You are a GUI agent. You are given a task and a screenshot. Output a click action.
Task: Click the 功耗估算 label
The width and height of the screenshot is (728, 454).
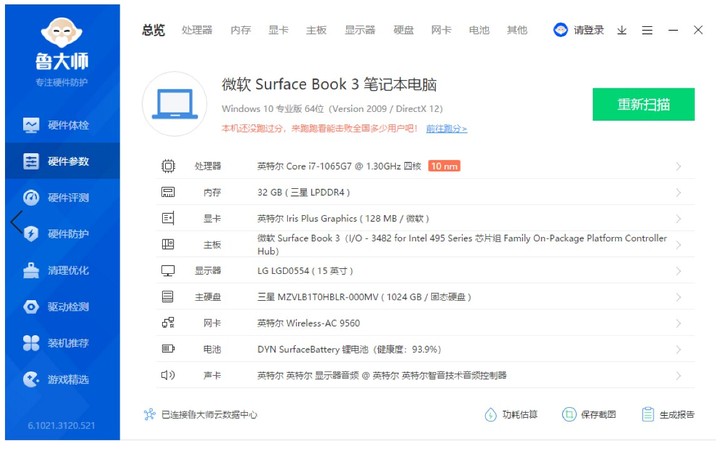[520, 415]
